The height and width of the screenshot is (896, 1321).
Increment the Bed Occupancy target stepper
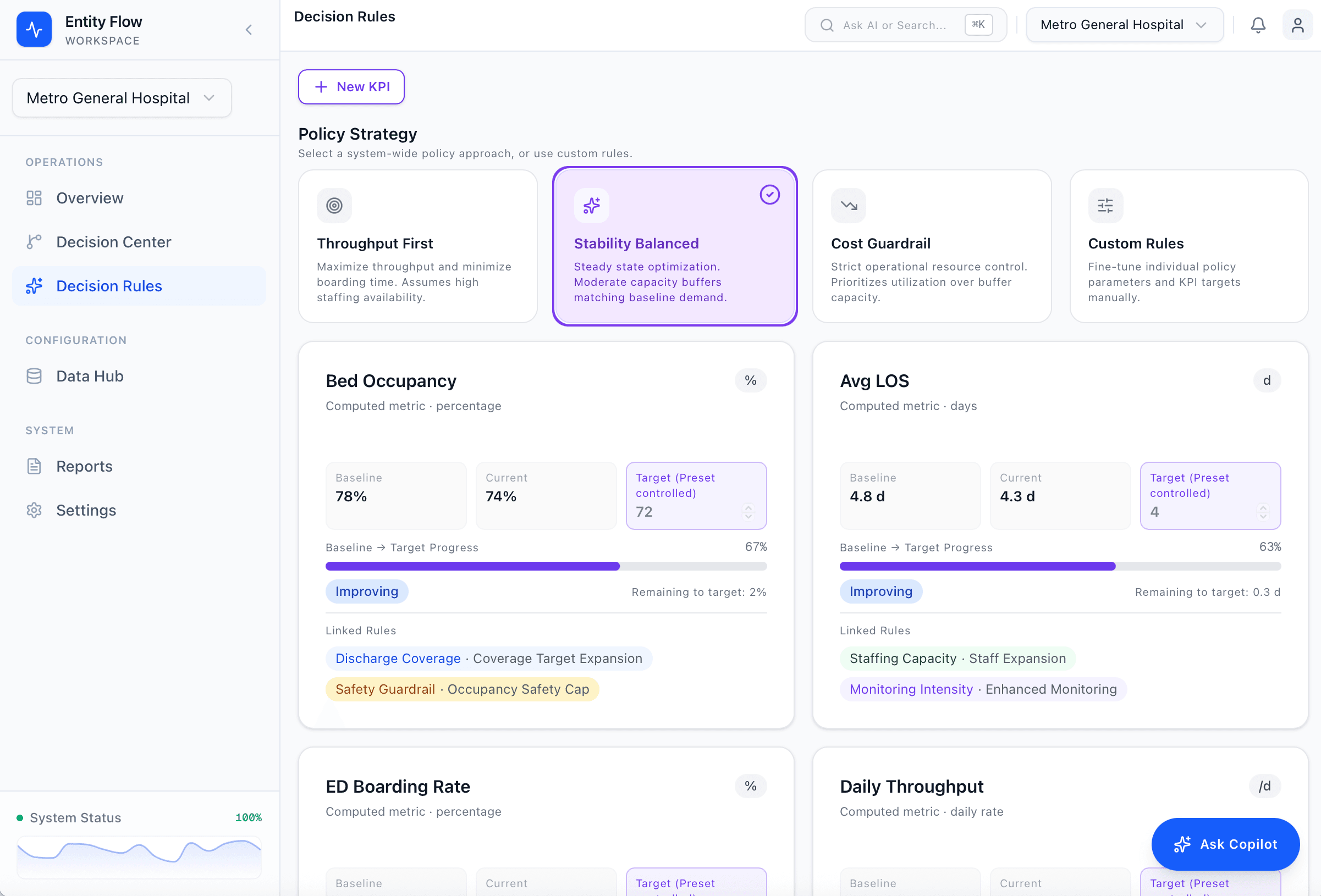click(x=749, y=507)
